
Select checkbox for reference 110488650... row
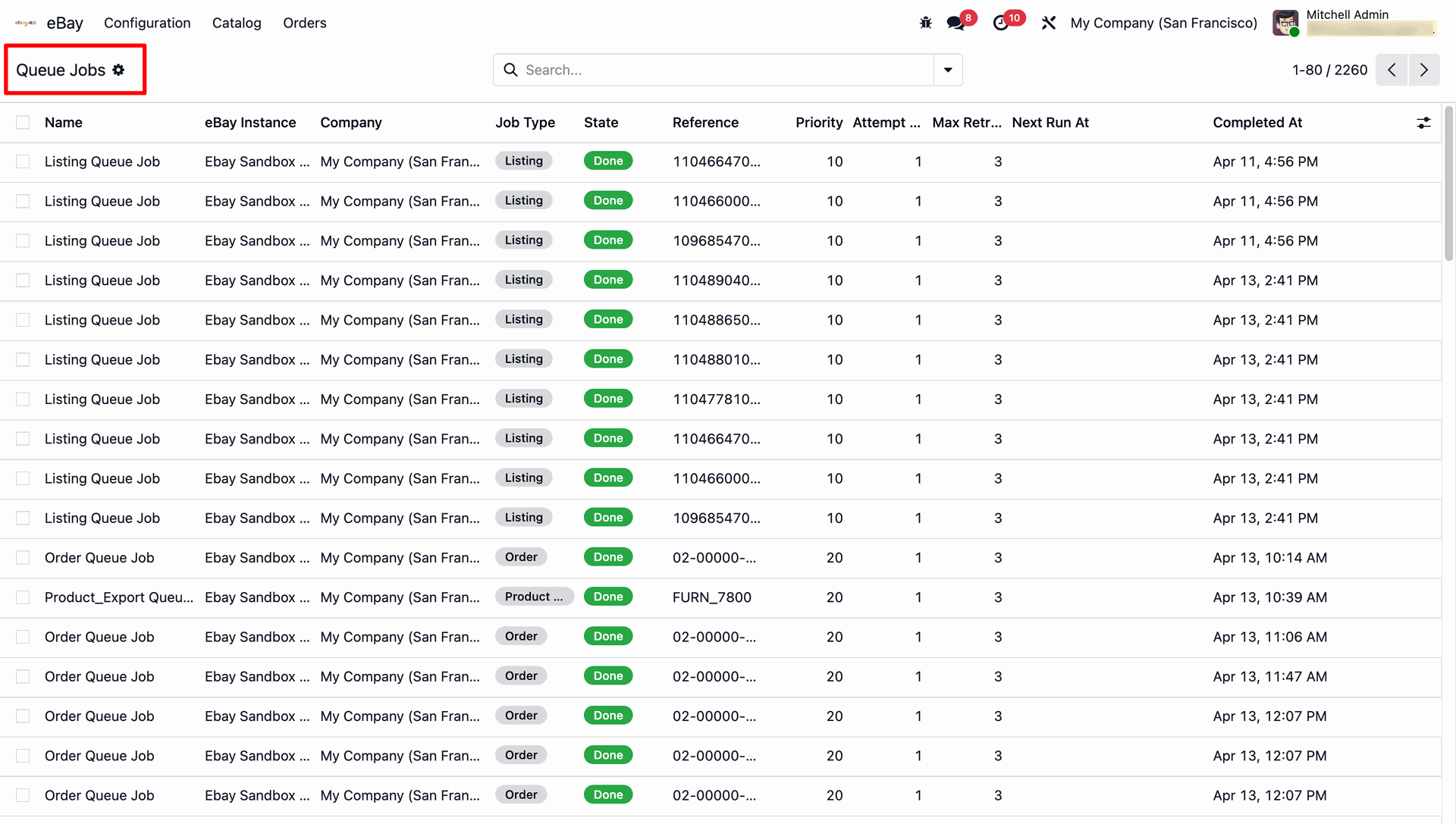tap(23, 320)
